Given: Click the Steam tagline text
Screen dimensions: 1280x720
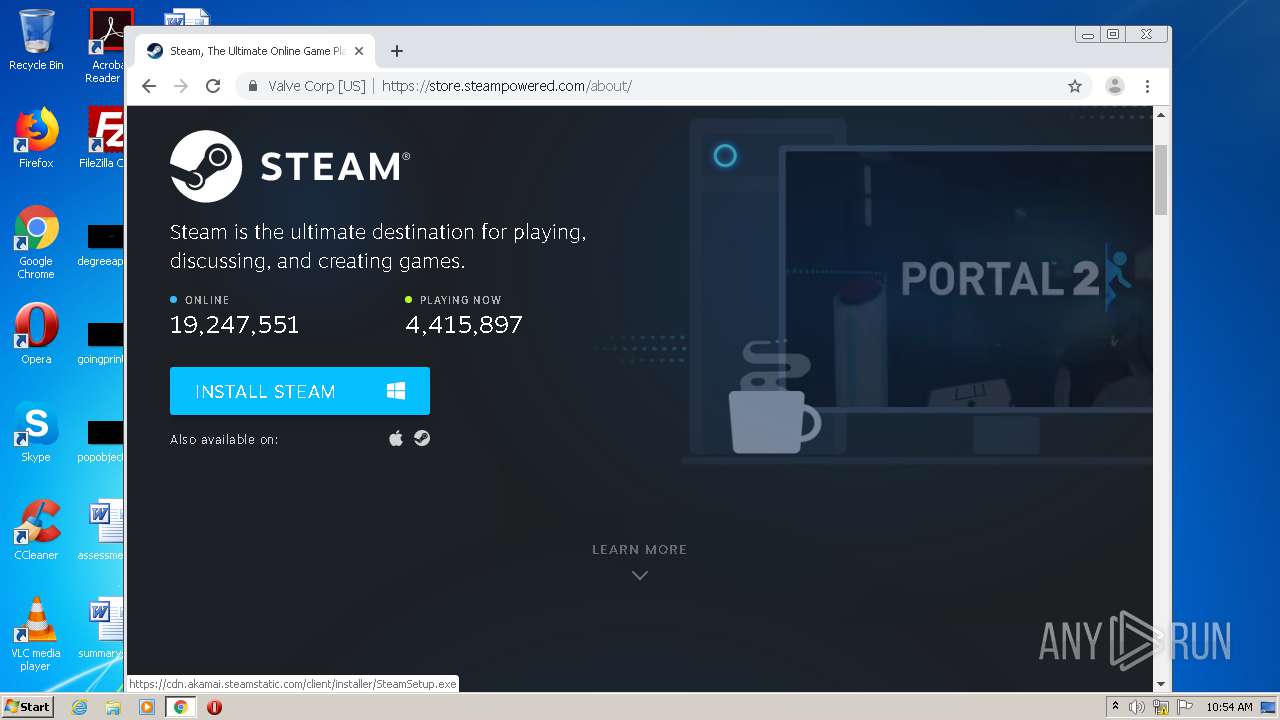Looking at the screenshot, I should click(378, 246).
